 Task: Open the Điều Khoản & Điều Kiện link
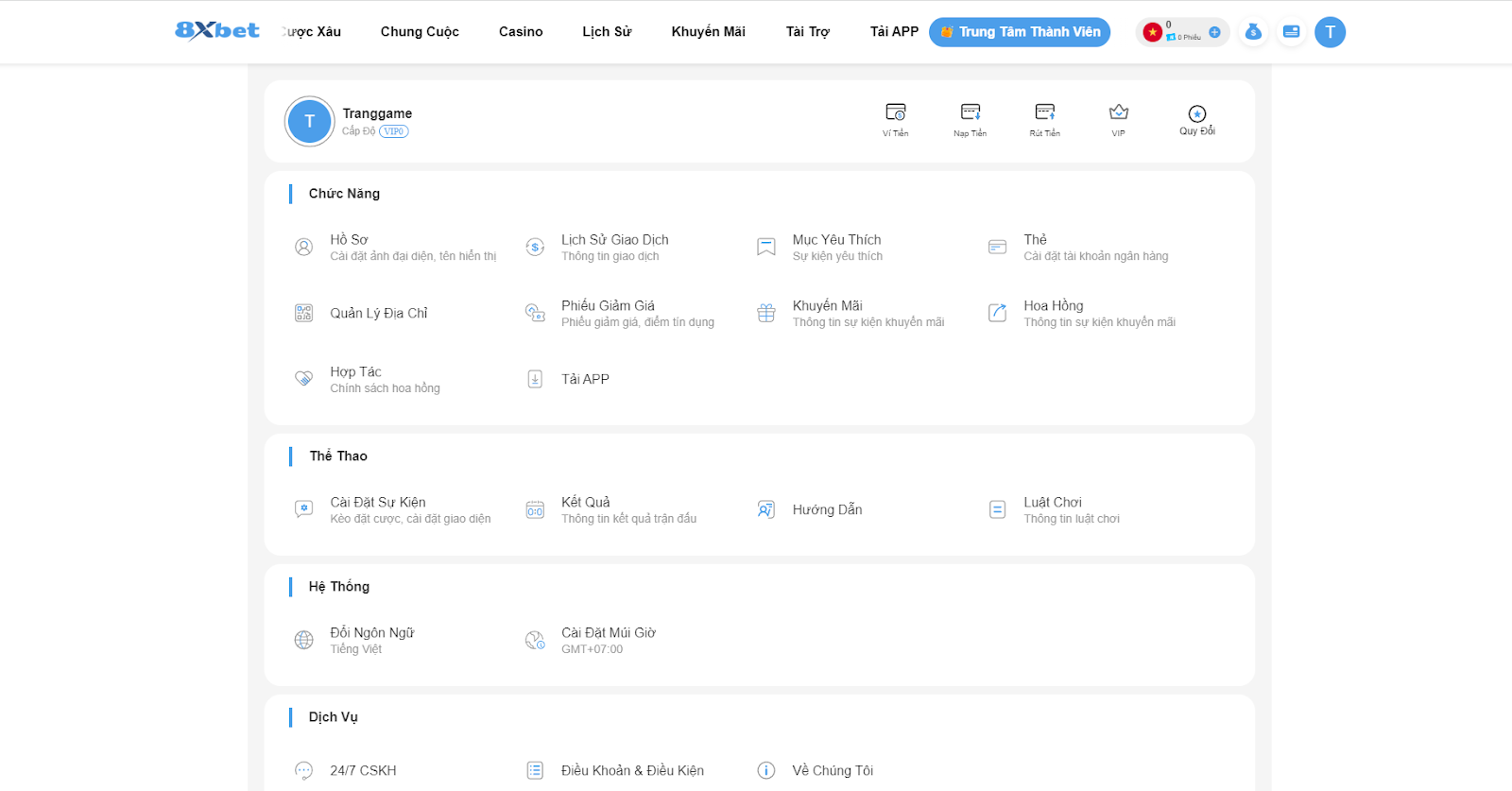pyautogui.click(x=632, y=771)
